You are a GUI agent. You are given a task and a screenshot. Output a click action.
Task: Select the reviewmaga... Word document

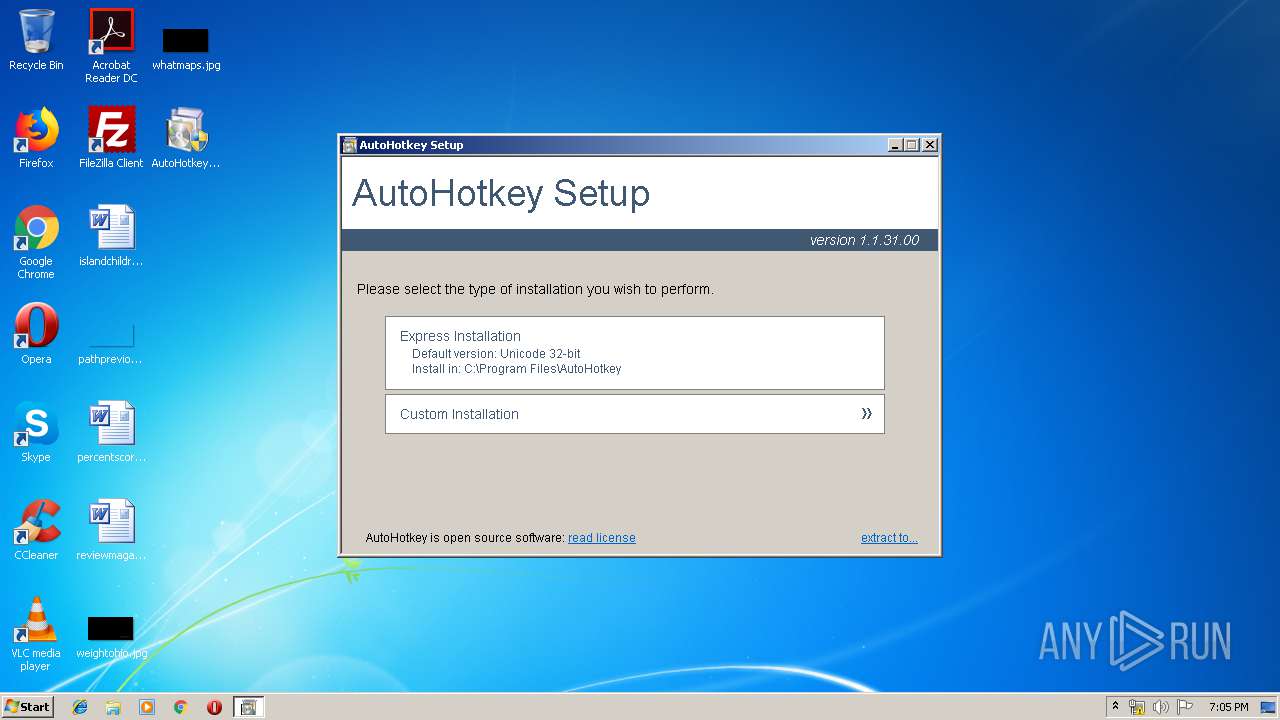tap(111, 530)
